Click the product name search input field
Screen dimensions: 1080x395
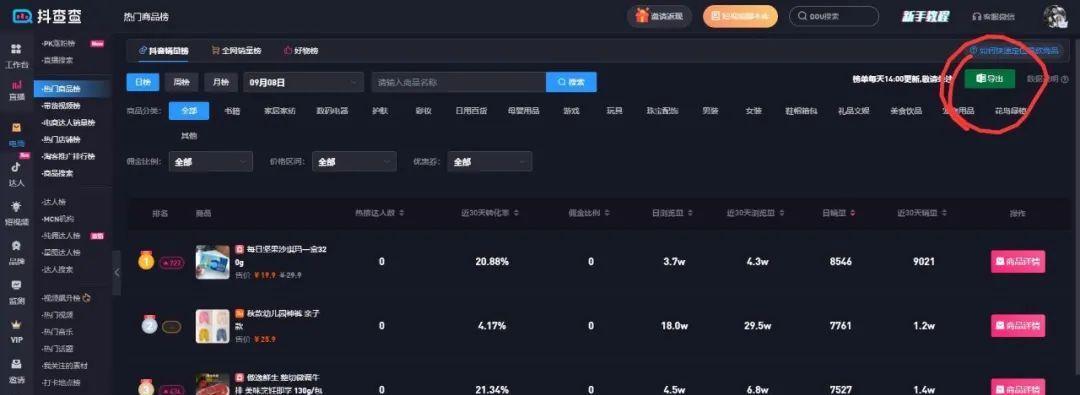coord(459,82)
